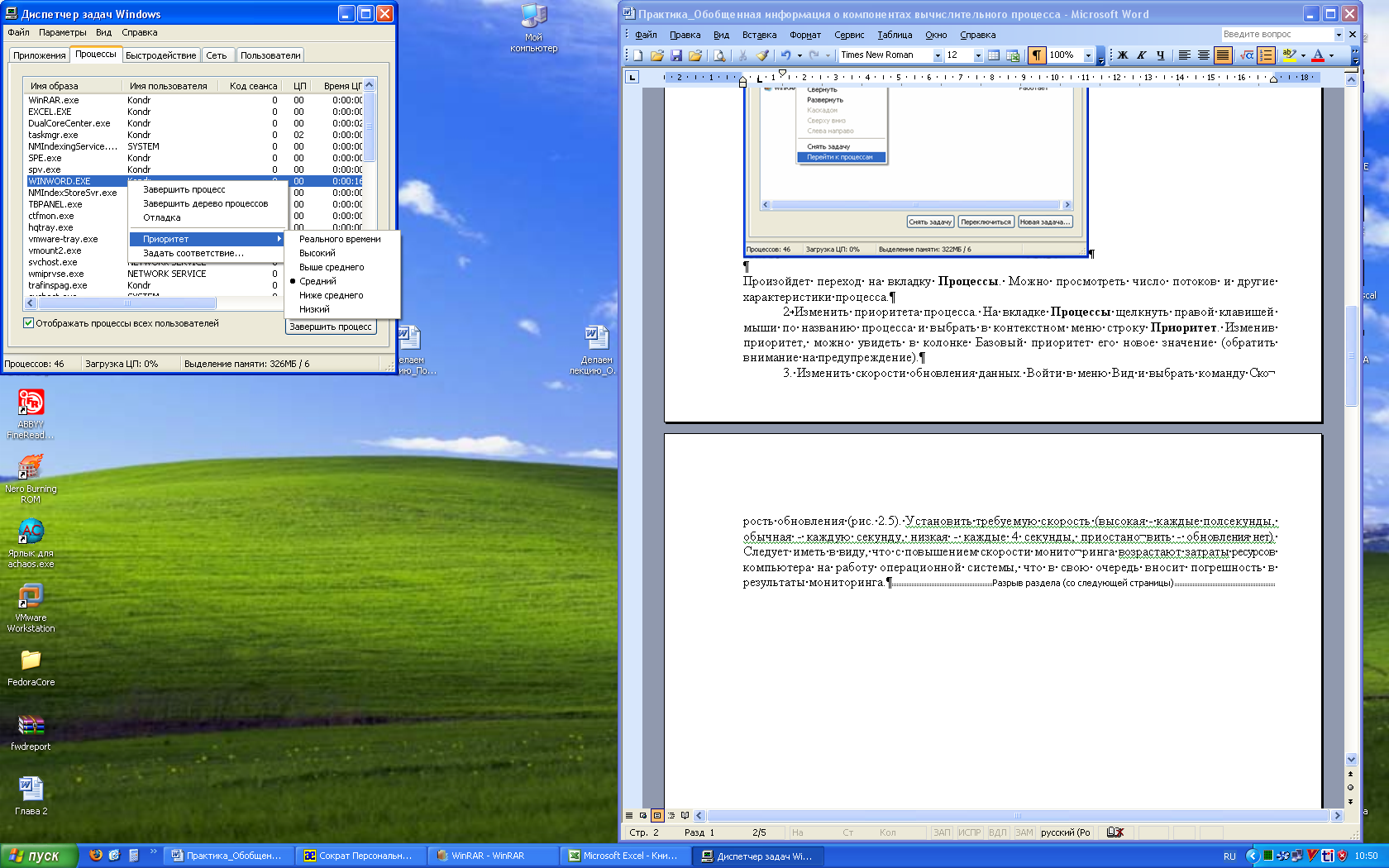Select FedoraCore folder on desktop
This screenshot has width=1389, height=868.
click(x=31, y=667)
